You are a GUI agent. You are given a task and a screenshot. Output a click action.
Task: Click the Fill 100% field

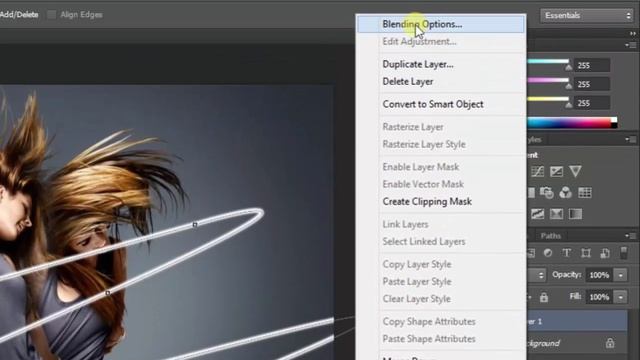point(599,297)
